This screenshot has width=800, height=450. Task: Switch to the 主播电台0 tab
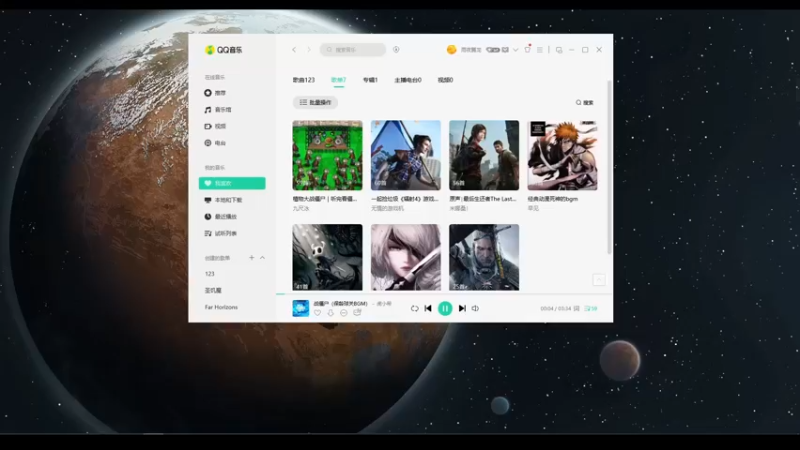(x=408, y=80)
